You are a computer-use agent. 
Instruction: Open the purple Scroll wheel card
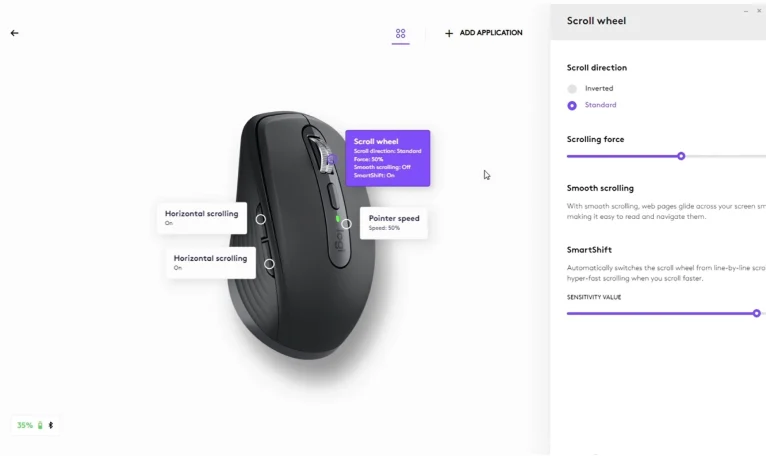pyautogui.click(x=388, y=158)
